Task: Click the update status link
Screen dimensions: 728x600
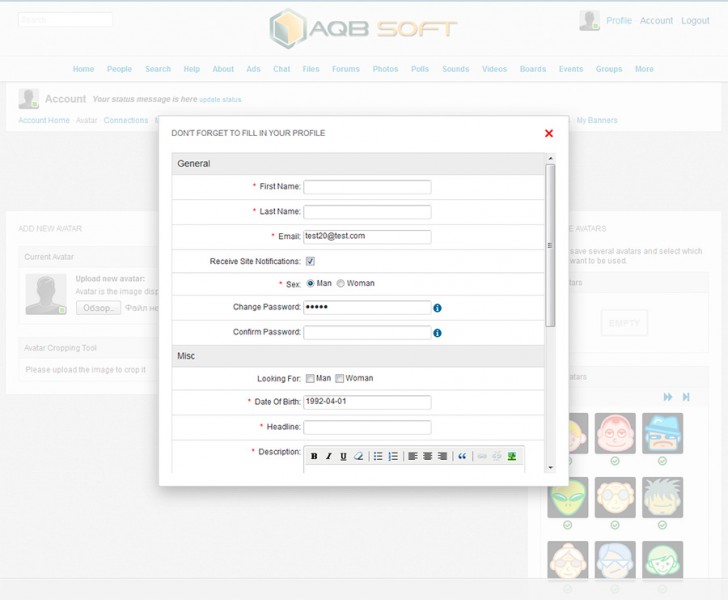Action: (221, 100)
